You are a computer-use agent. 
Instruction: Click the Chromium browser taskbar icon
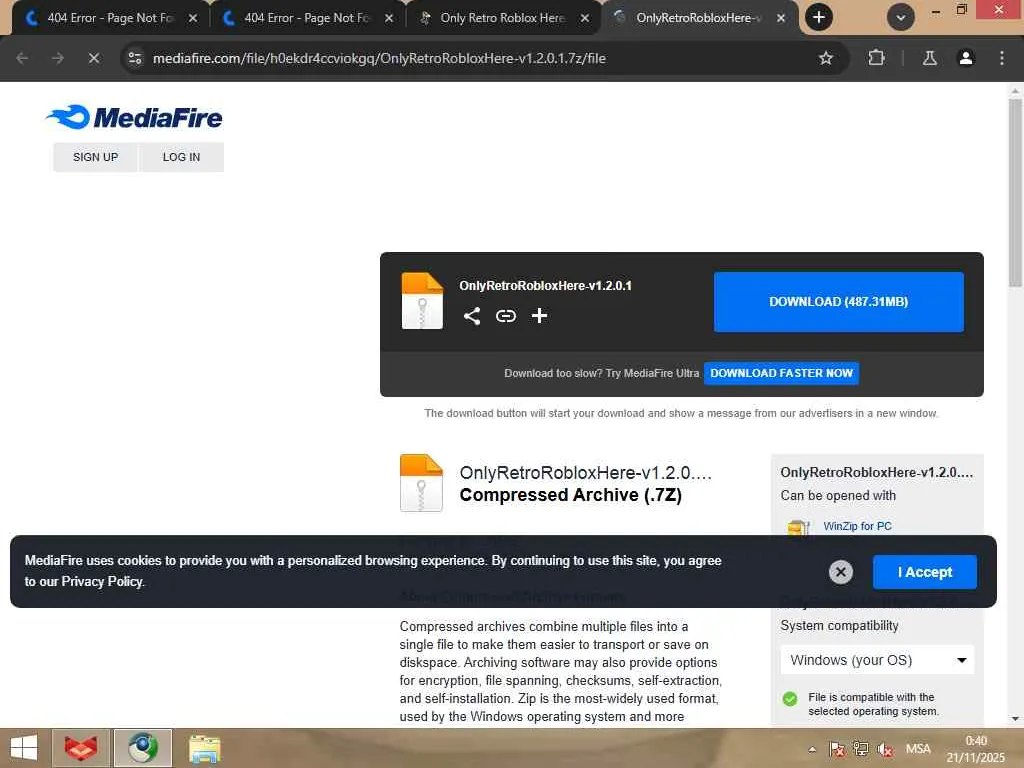pyautogui.click(x=142, y=748)
